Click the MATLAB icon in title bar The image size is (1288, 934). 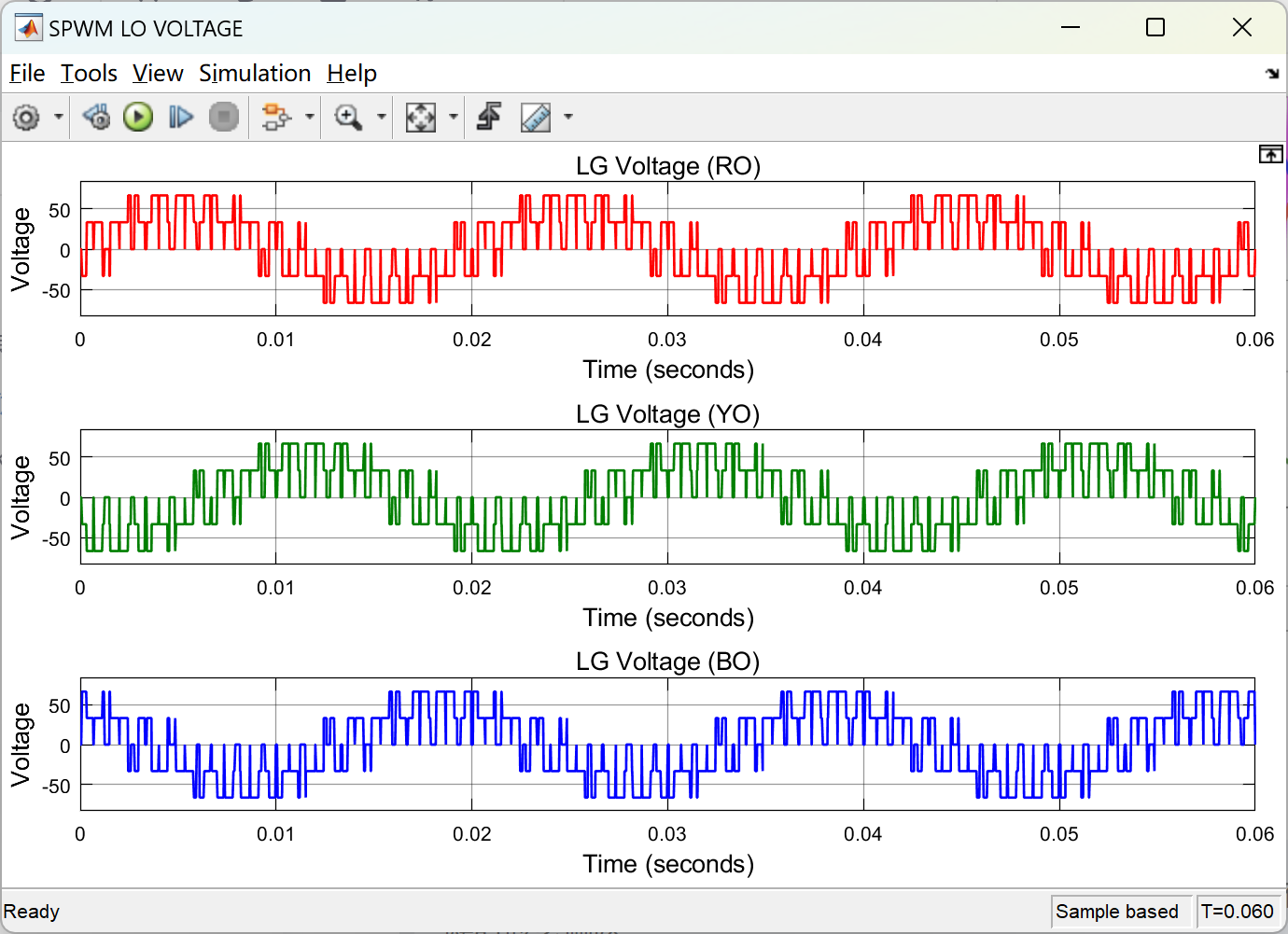tap(28, 28)
